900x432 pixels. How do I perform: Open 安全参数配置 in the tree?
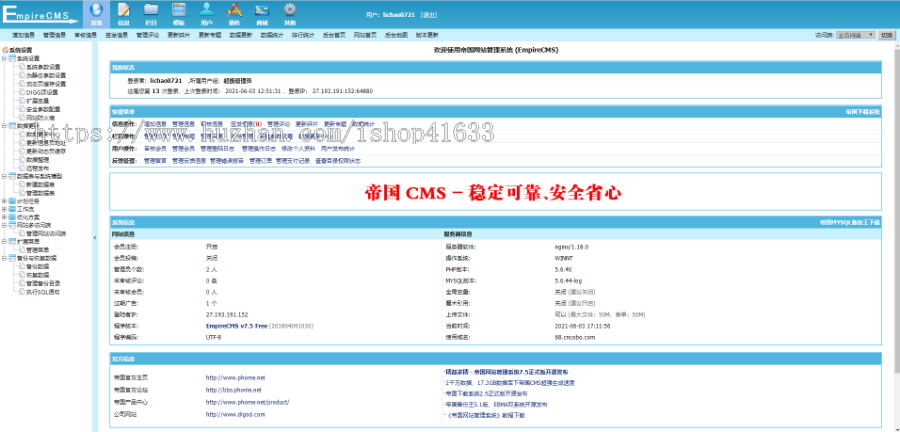tap(43, 109)
